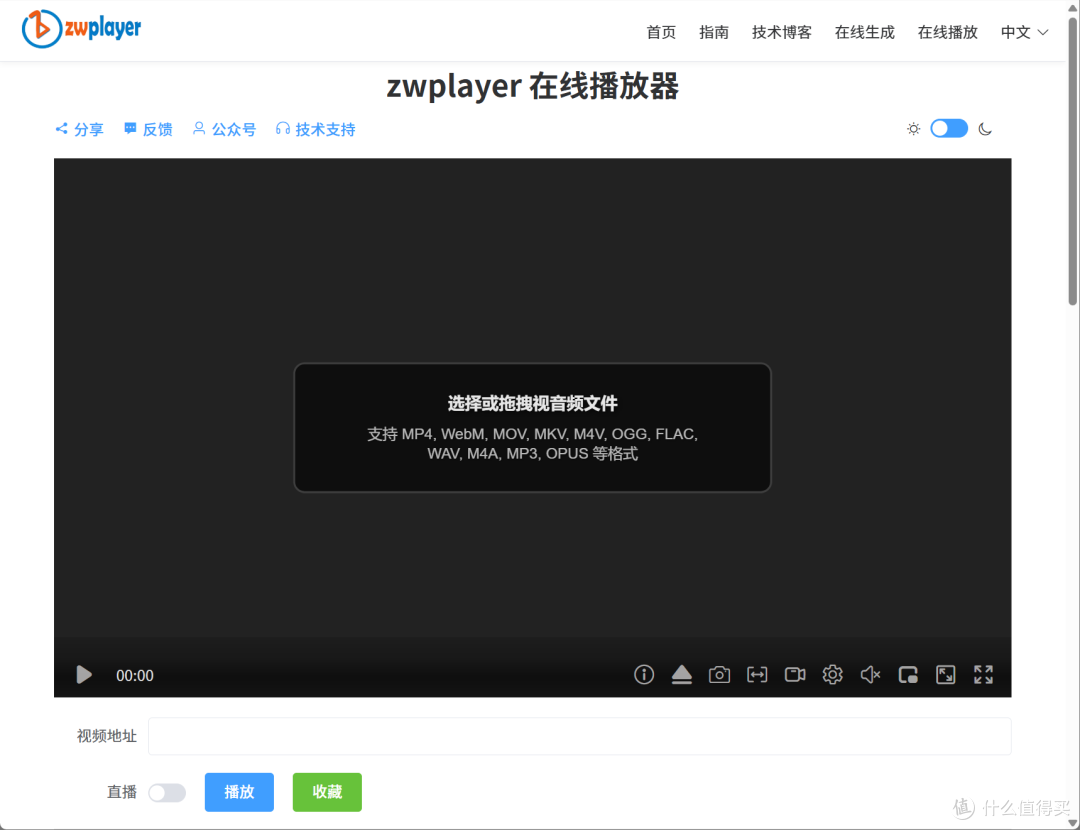The image size is (1080, 830).
Task: Click the 选择或拖拽视音频文件 drop box
Action: (x=532, y=428)
